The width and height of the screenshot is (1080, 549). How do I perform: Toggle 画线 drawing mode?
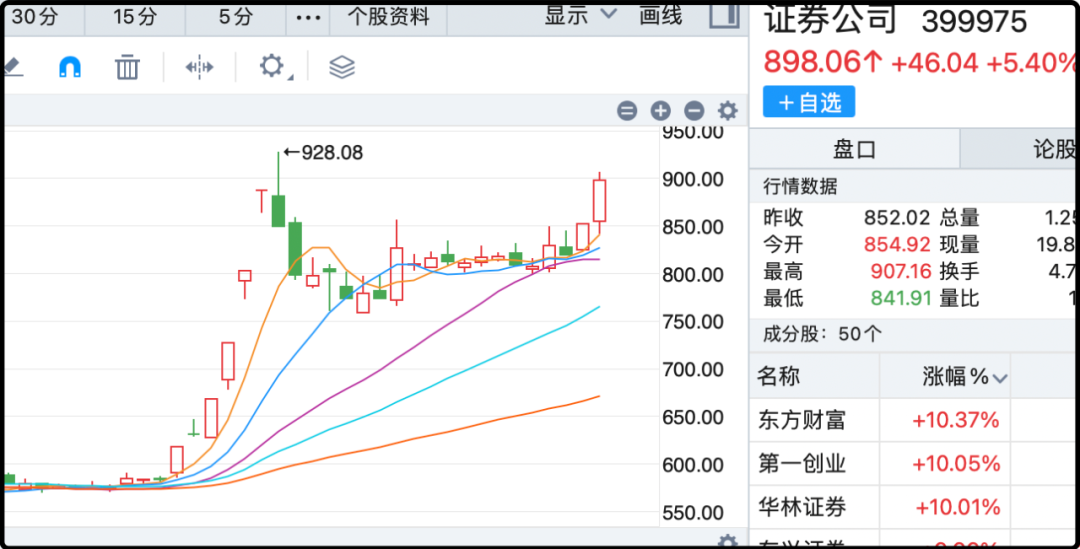point(660,16)
